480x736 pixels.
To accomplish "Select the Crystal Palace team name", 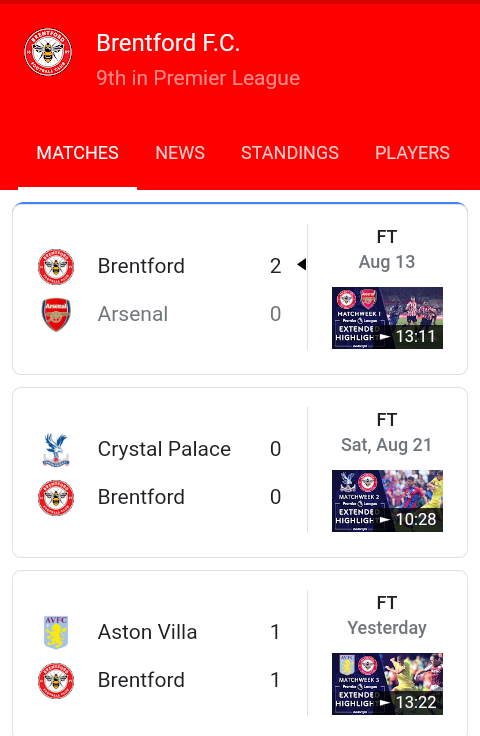I will pyautogui.click(x=164, y=449).
